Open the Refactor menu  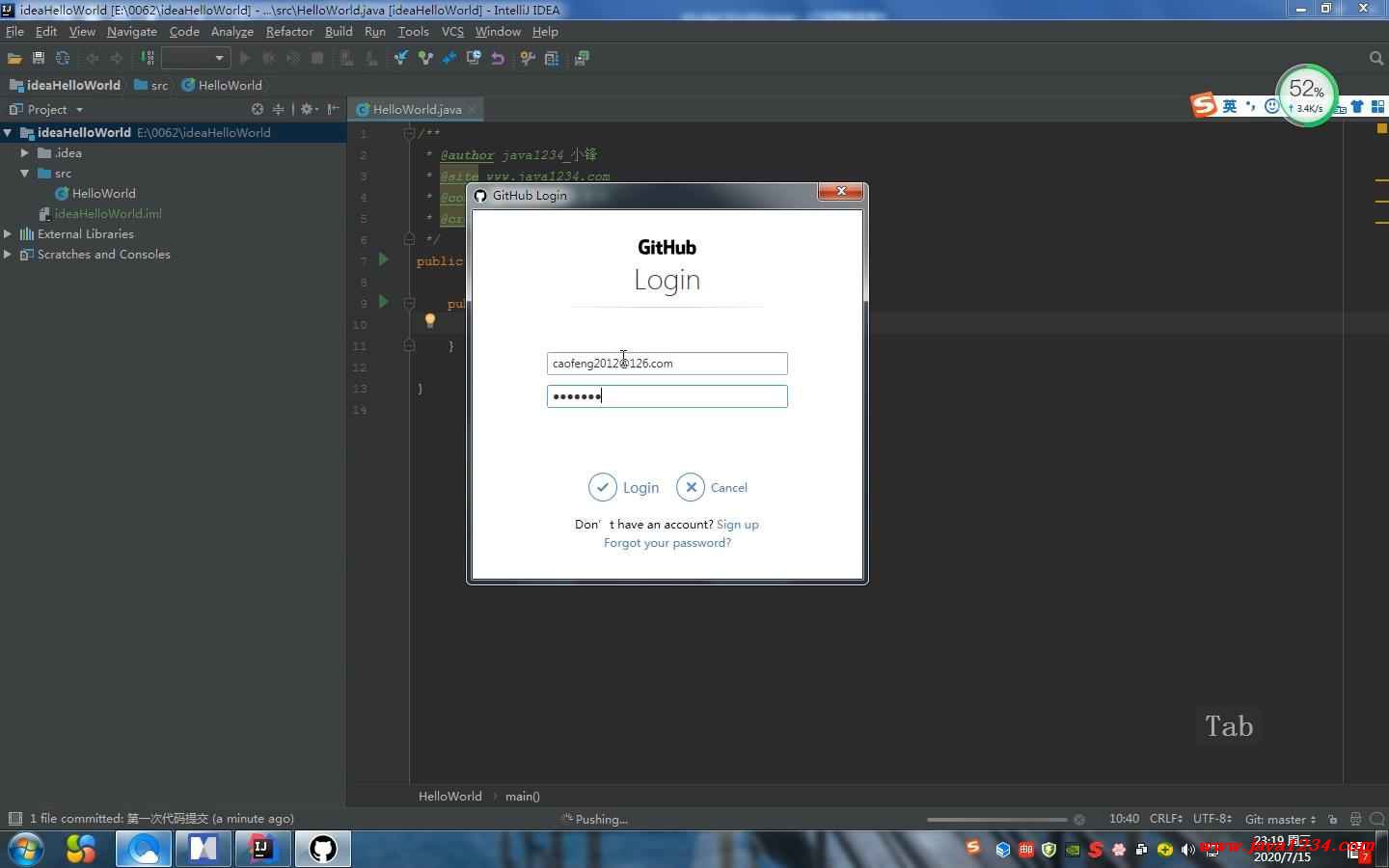point(289,32)
